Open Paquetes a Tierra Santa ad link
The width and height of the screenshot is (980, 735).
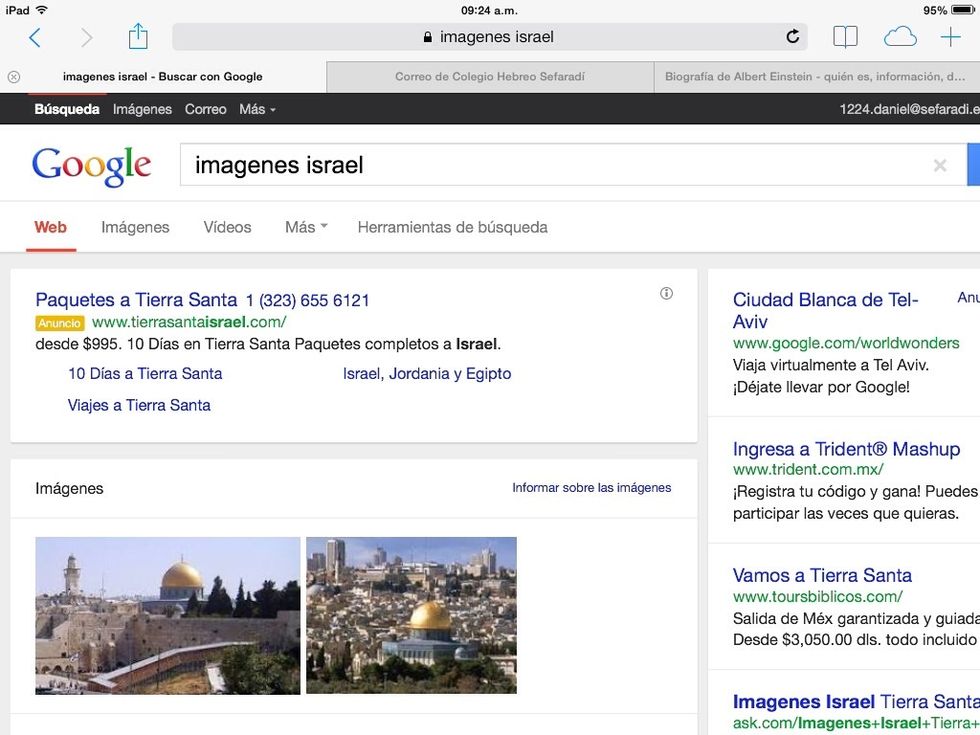136,300
